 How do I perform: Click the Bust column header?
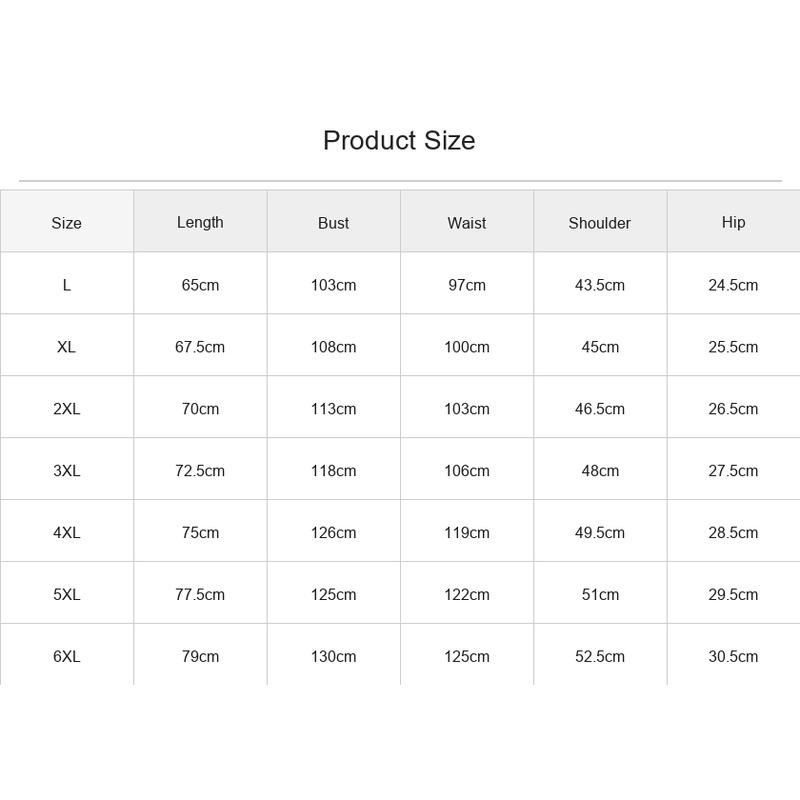pos(333,223)
